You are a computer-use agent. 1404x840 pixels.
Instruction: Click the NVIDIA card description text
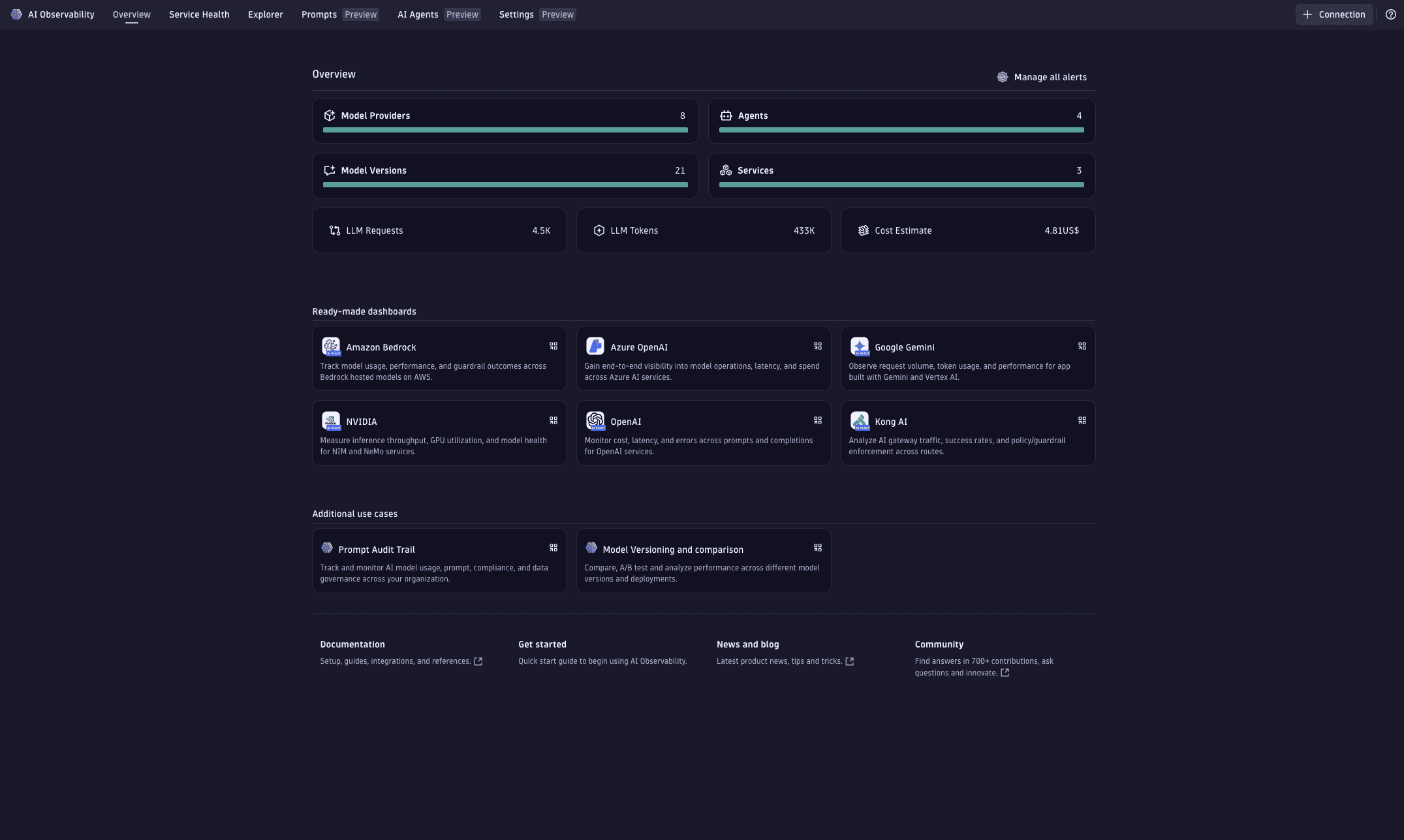(433, 446)
